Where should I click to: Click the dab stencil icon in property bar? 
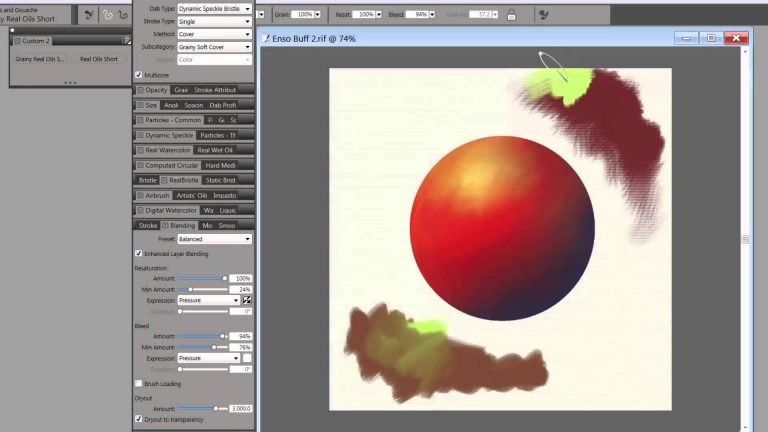tap(89, 15)
